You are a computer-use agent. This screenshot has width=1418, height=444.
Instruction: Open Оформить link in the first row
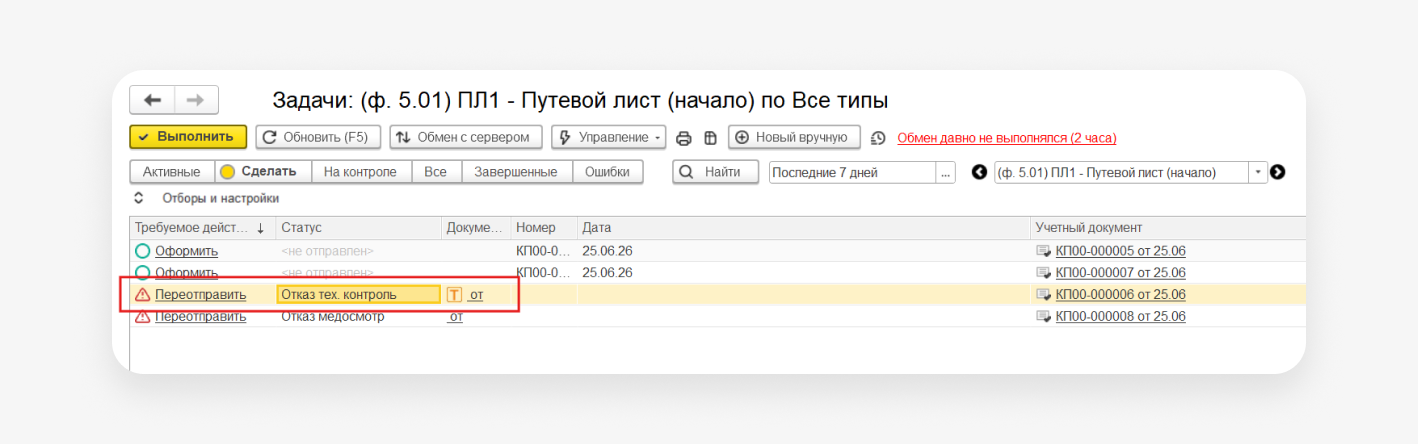click(186, 251)
